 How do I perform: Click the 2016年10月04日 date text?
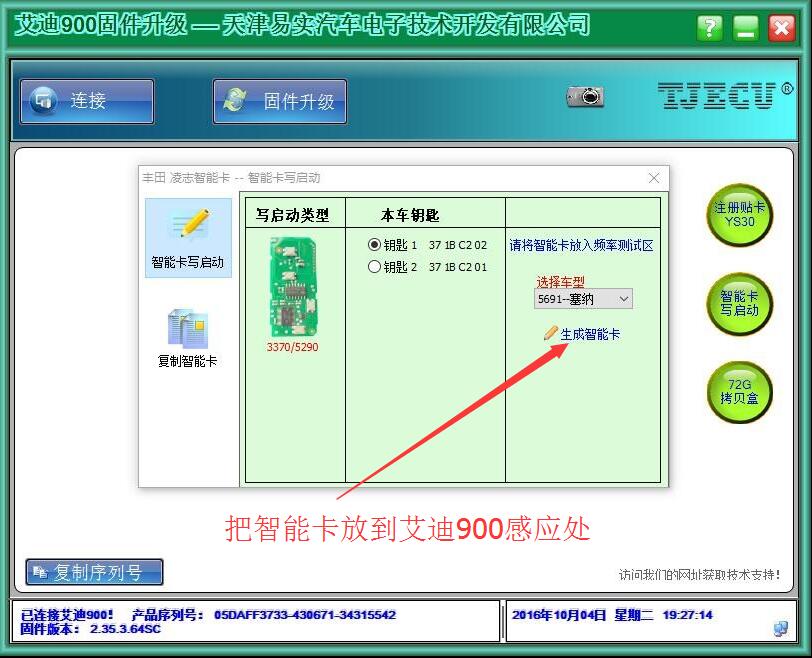coord(559,615)
